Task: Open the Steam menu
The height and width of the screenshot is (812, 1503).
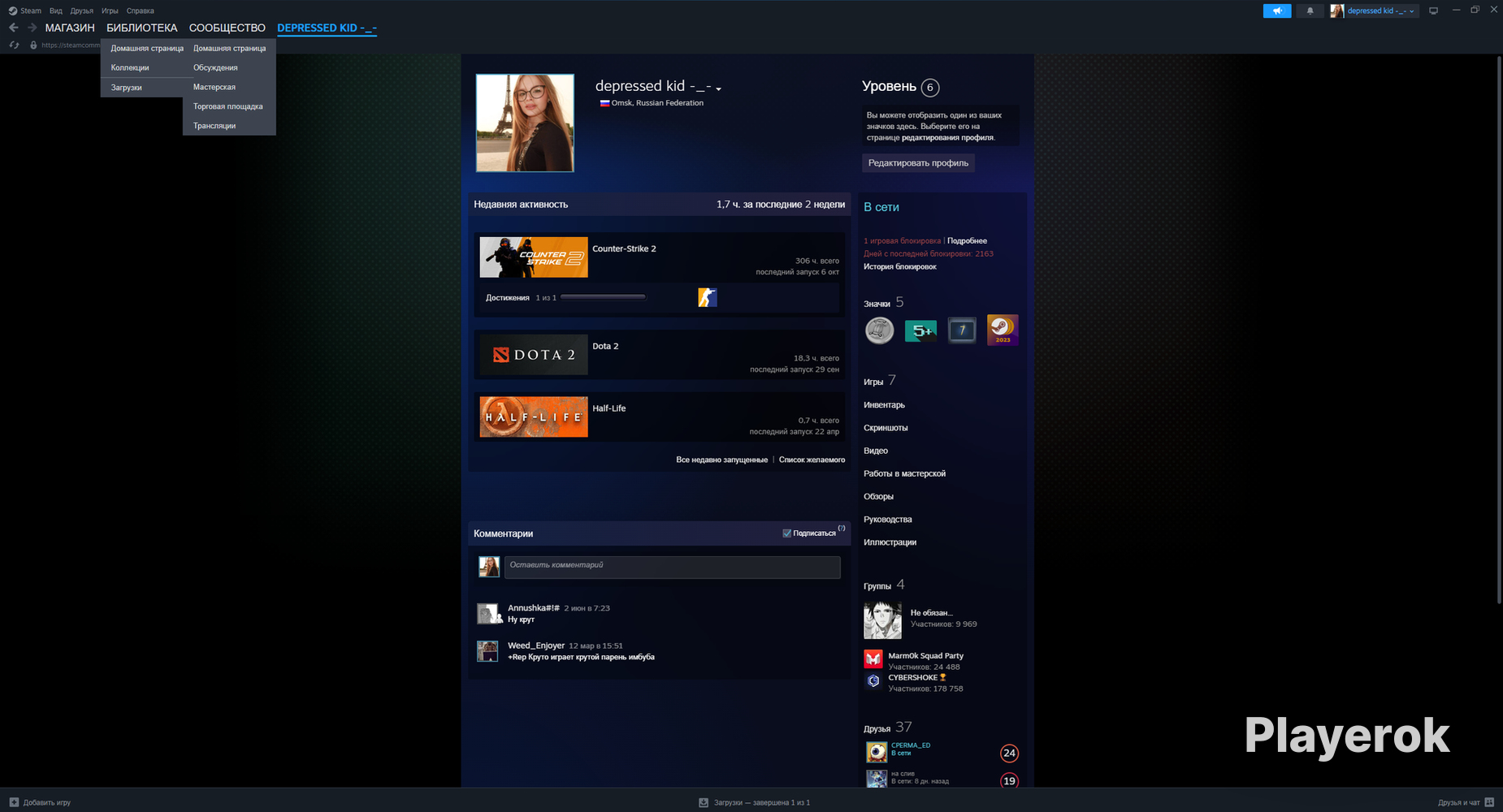Action: point(31,11)
